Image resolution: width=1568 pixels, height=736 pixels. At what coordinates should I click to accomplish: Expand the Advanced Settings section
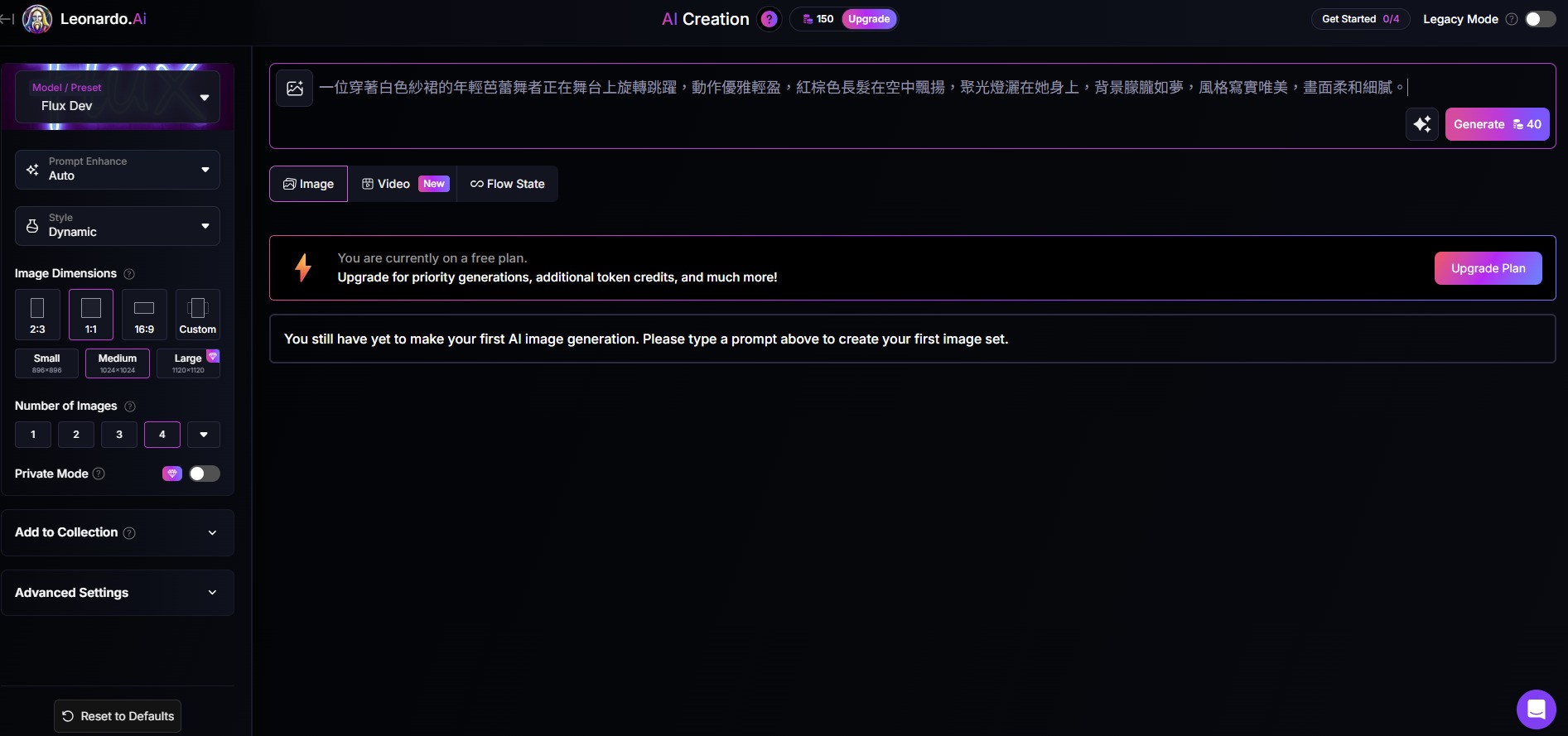click(118, 593)
